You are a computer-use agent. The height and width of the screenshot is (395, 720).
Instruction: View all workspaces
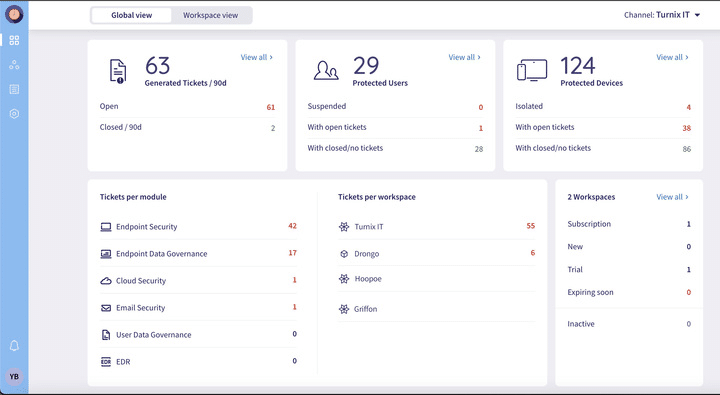tap(672, 197)
